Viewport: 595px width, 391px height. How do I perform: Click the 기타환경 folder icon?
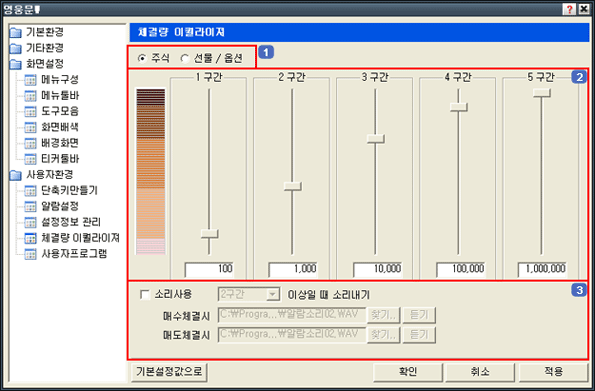click(16, 49)
